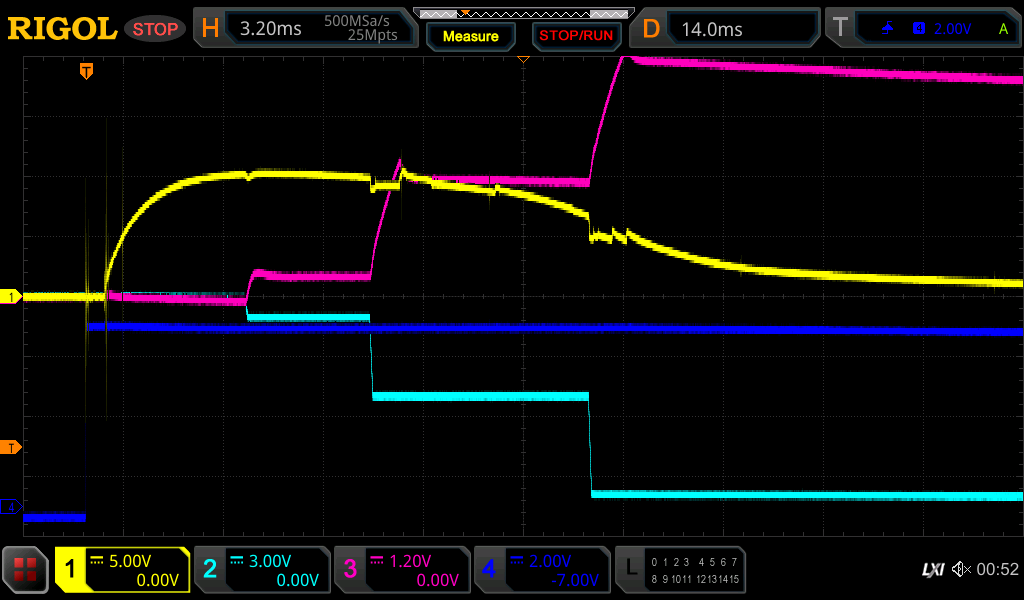Toggle channel 1 with the yellow 5.00V label

(122, 570)
